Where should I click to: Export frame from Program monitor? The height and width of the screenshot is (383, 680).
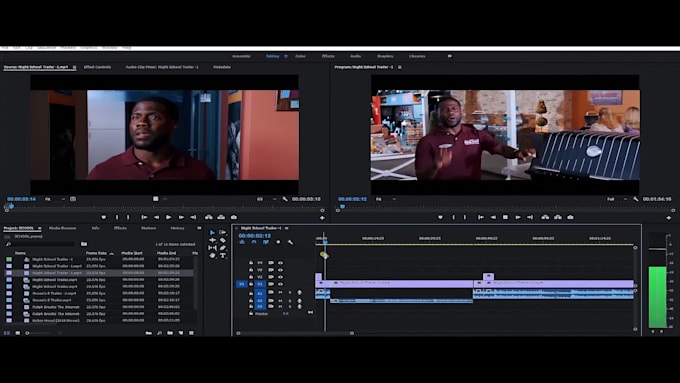tap(570, 217)
